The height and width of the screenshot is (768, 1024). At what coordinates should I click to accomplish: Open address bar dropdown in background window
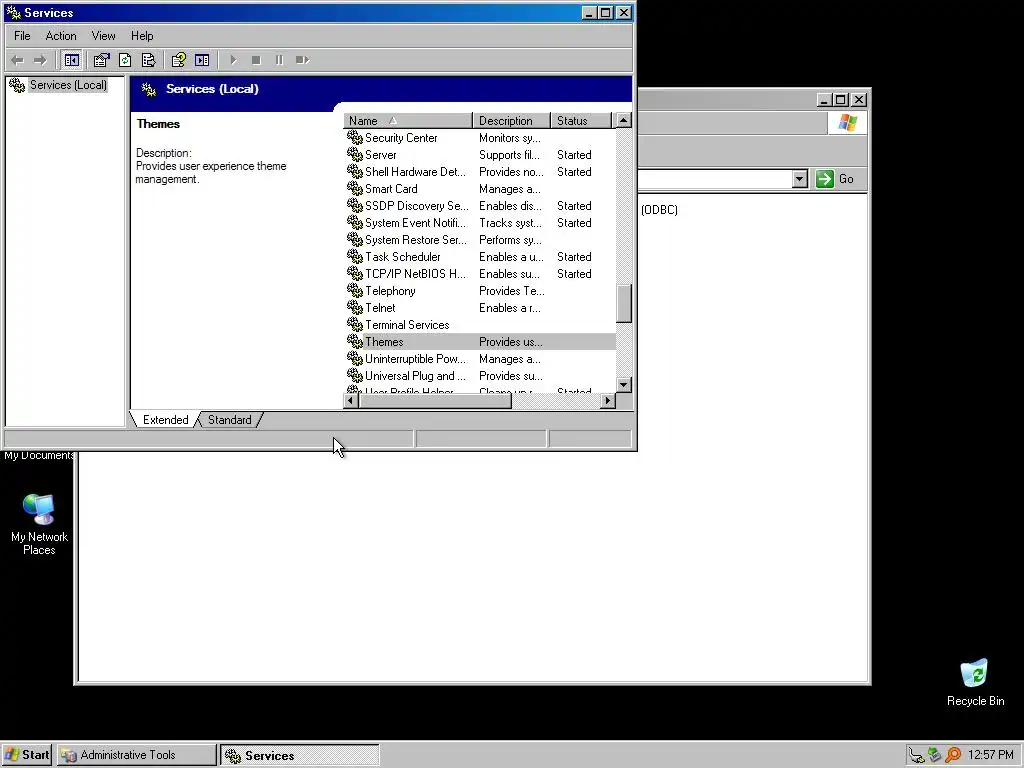(799, 179)
